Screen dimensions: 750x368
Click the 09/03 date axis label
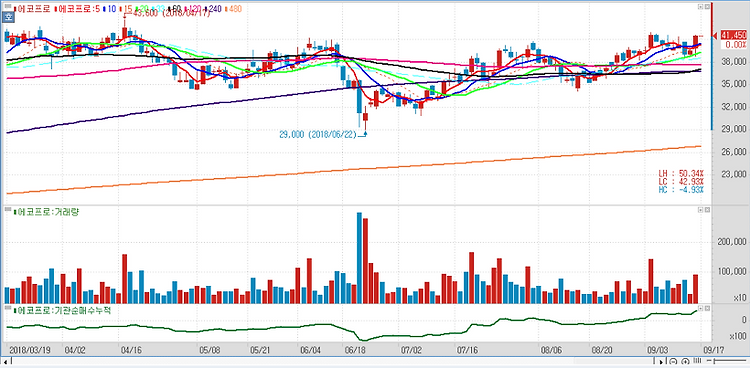[x=659, y=350]
